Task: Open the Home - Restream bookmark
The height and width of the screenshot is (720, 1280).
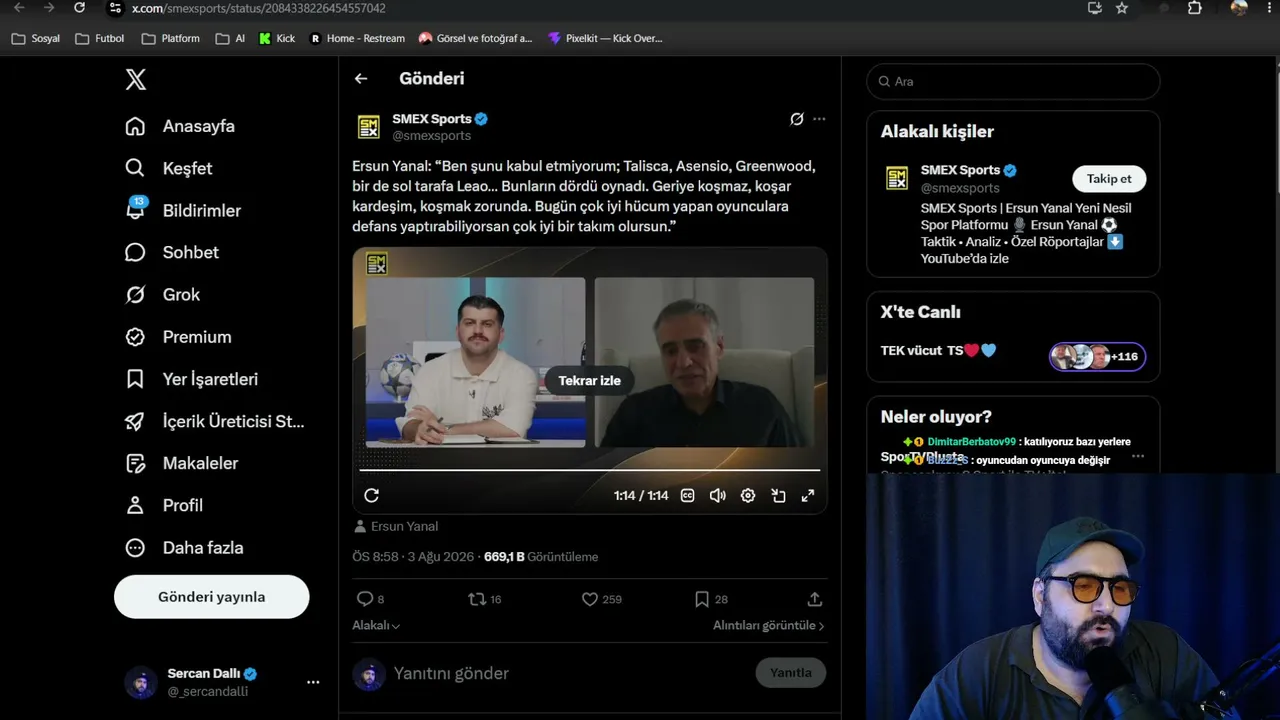Action: 357,39
